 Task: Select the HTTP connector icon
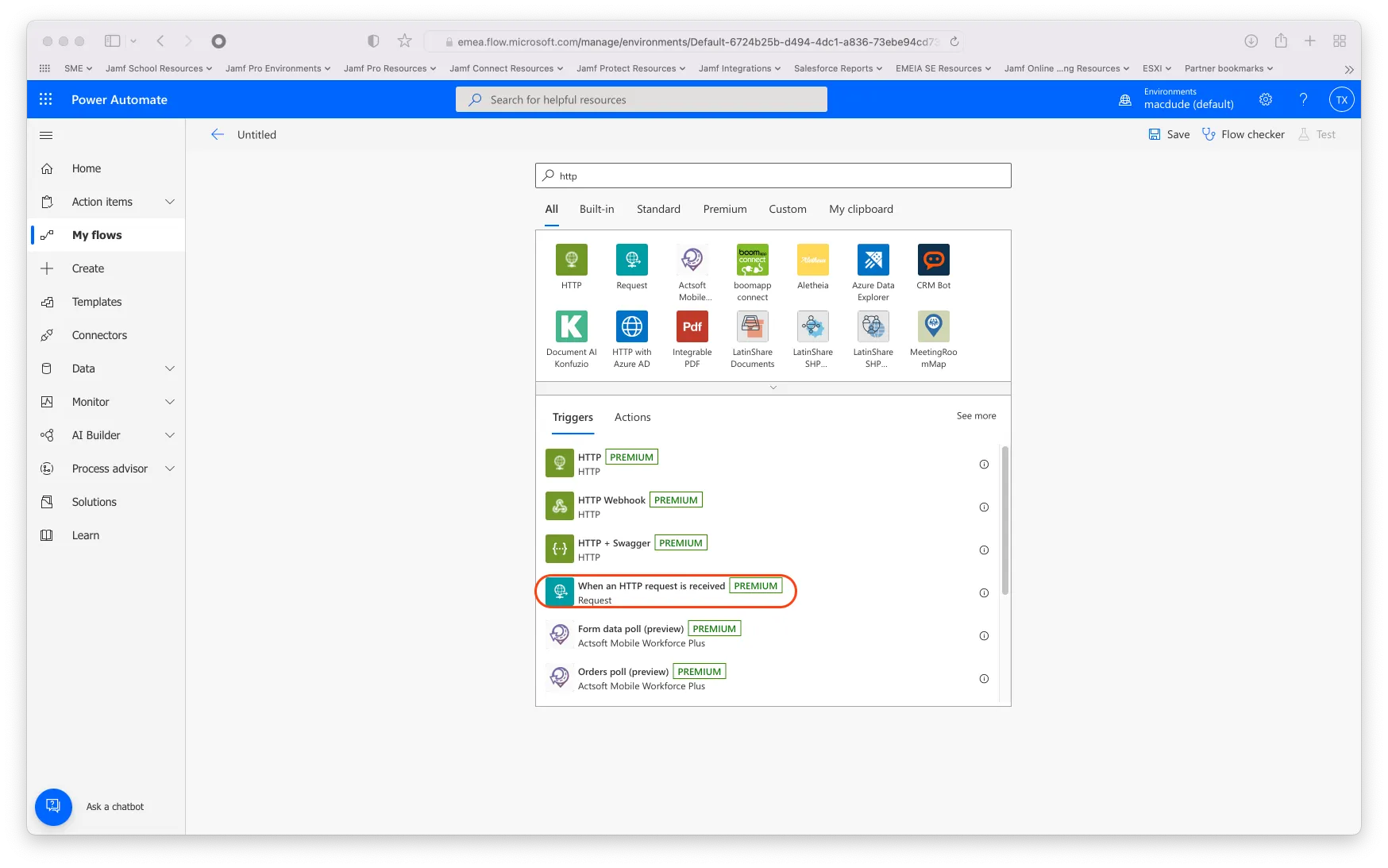[571, 260]
